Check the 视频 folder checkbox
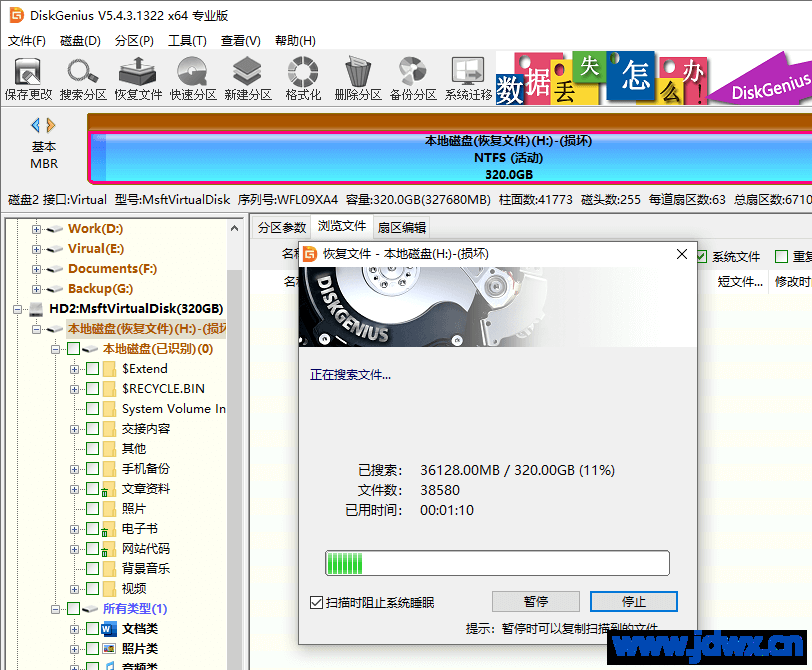812x670 pixels. [x=93, y=589]
